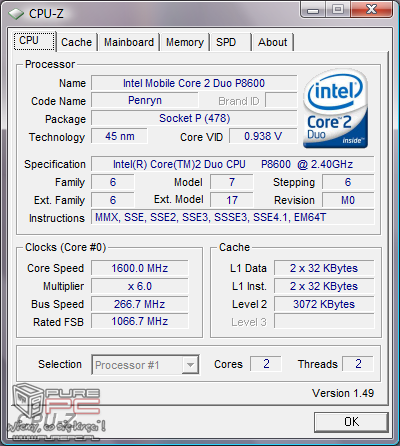Screen dimensions: 400x446
Task: Click the Clocks (Core #0) group label
Action: click(x=66, y=247)
